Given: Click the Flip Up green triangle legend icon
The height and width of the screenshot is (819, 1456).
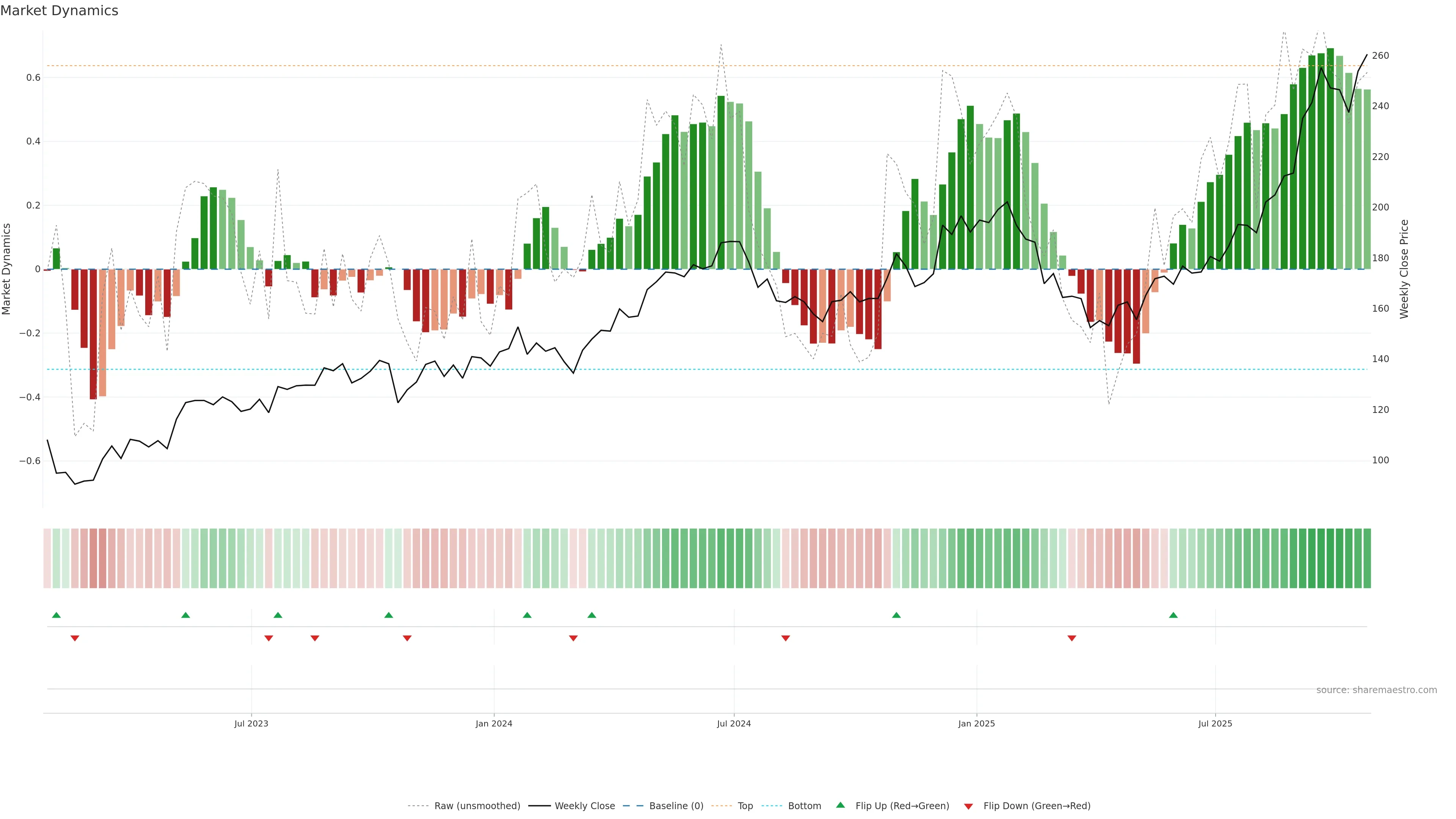Looking at the screenshot, I should coord(841,805).
